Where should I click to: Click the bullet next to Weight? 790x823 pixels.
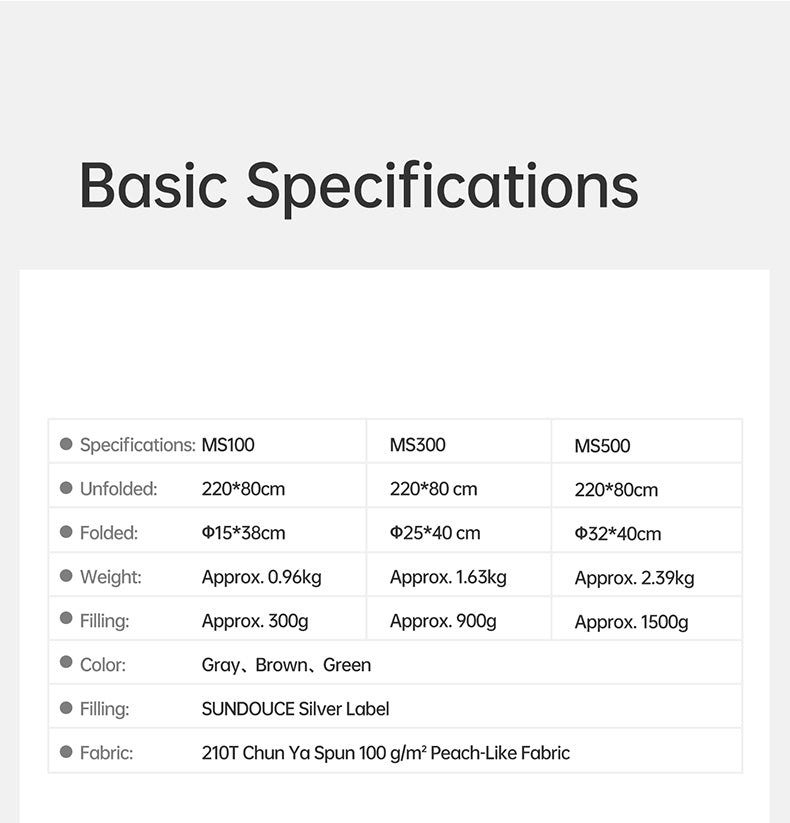click(66, 576)
